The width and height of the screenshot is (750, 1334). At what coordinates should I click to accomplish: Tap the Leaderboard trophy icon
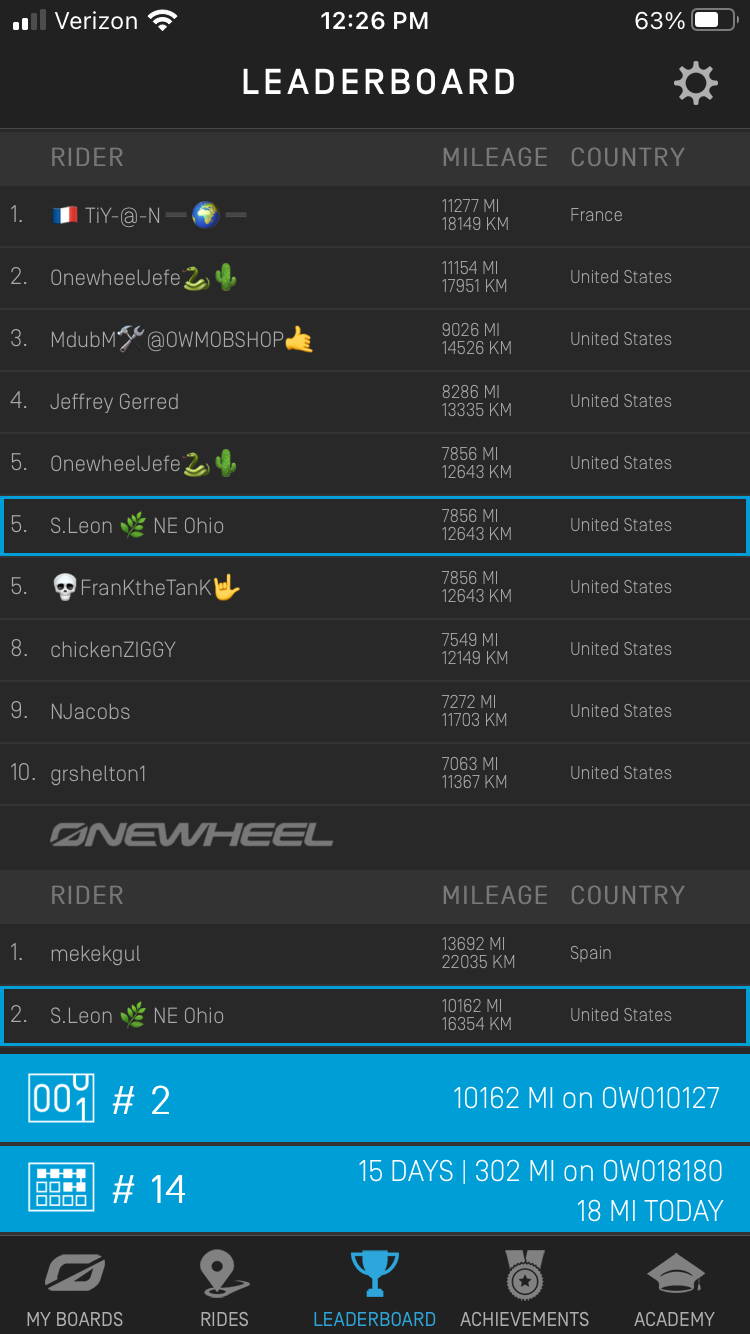point(375,1274)
